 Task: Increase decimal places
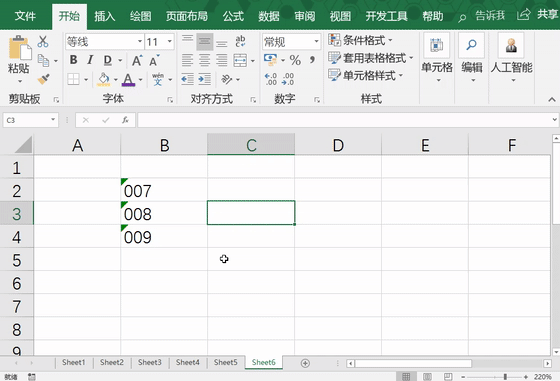coord(271,79)
